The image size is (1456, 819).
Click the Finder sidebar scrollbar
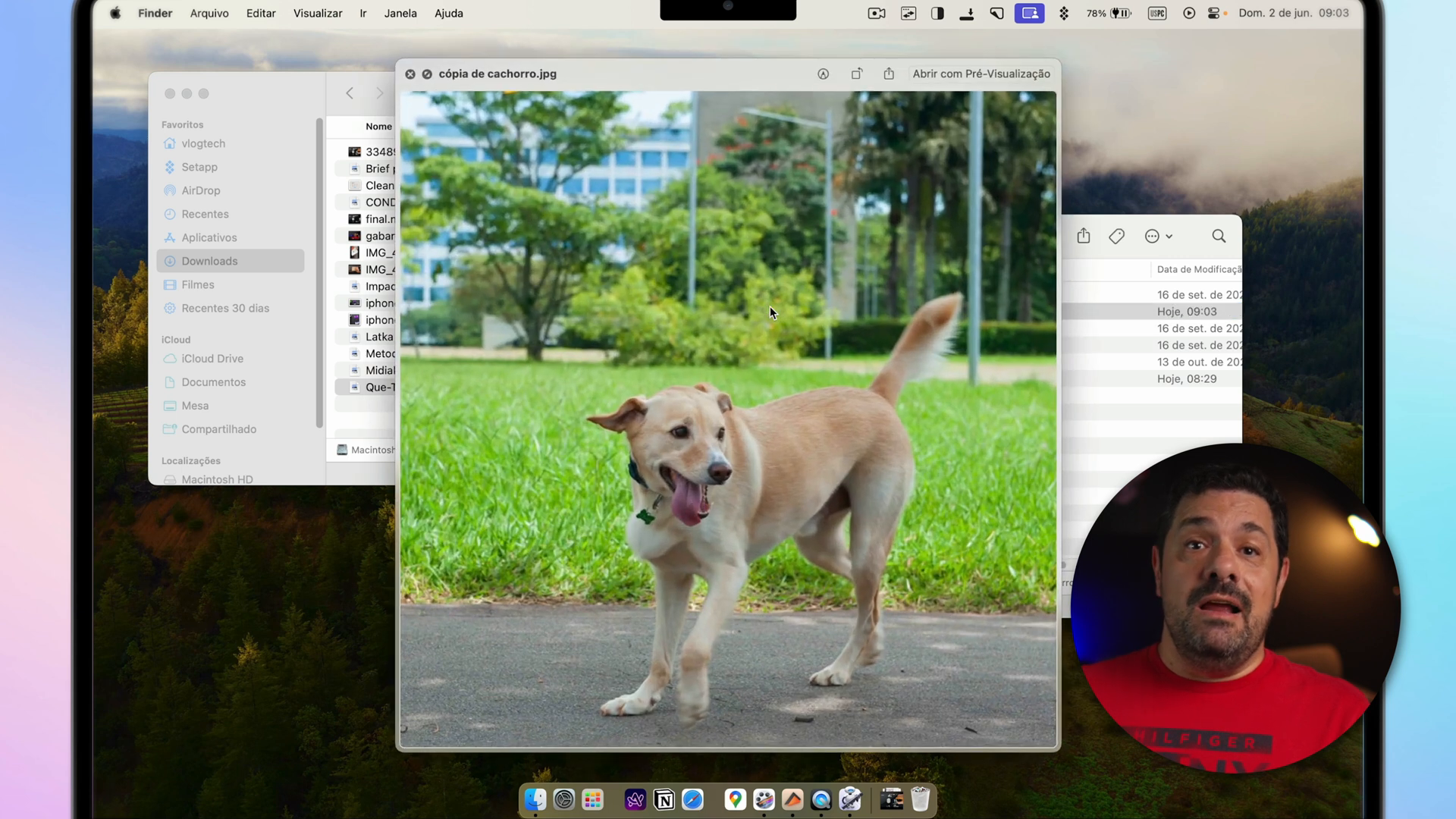[x=319, y=273]
